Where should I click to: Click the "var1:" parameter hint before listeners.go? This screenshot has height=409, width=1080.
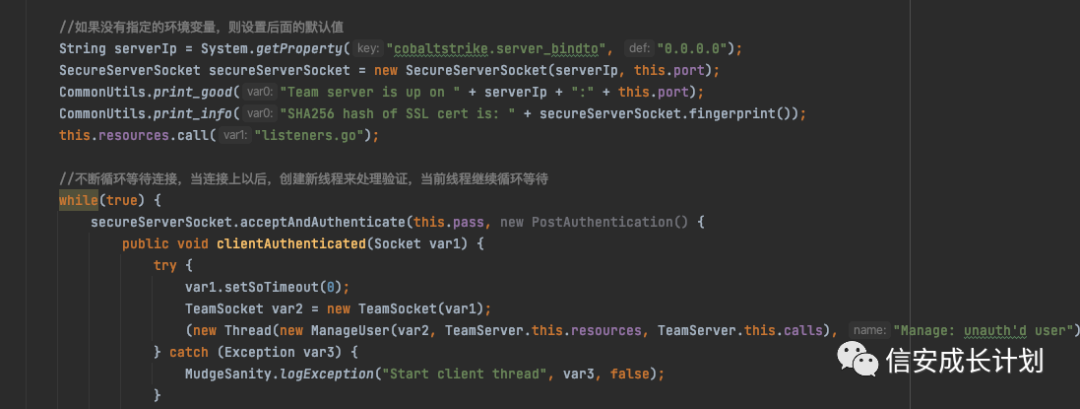[x=236, y=136]
